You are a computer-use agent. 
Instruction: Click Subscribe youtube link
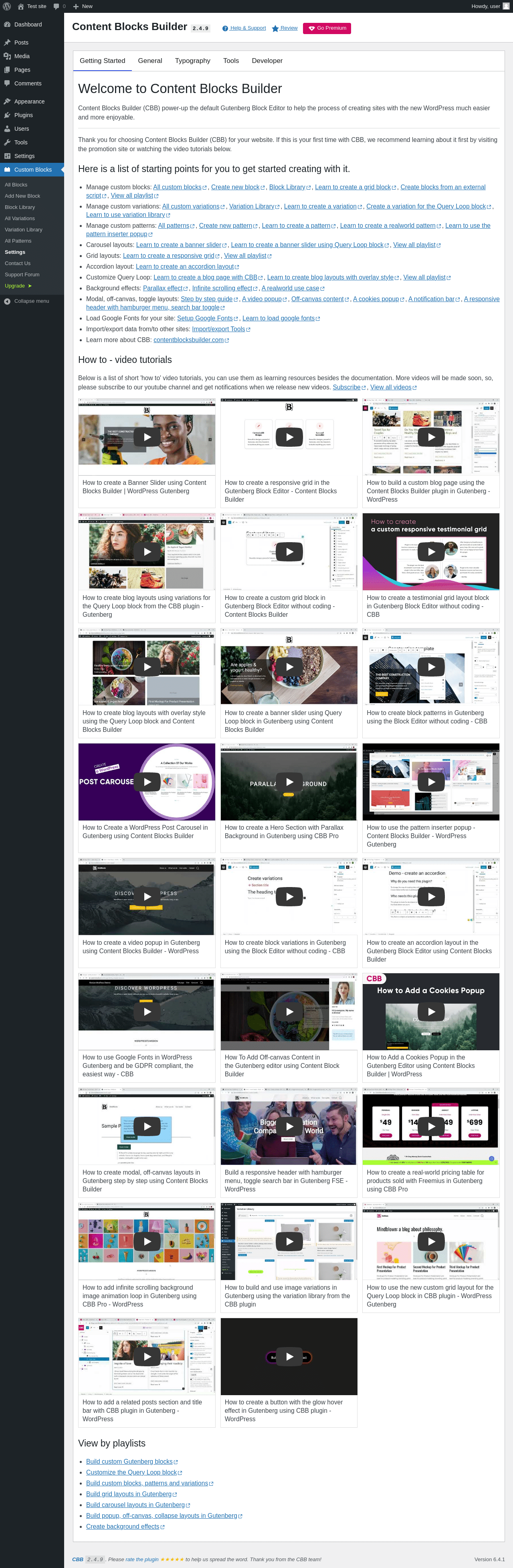coord(349,387)
